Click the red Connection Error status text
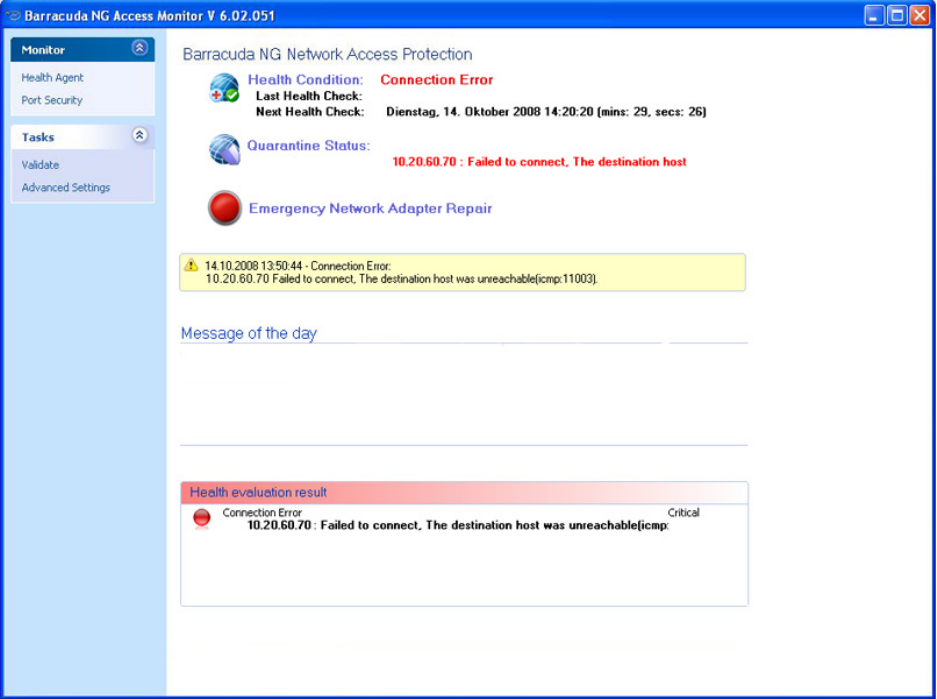 437,79
